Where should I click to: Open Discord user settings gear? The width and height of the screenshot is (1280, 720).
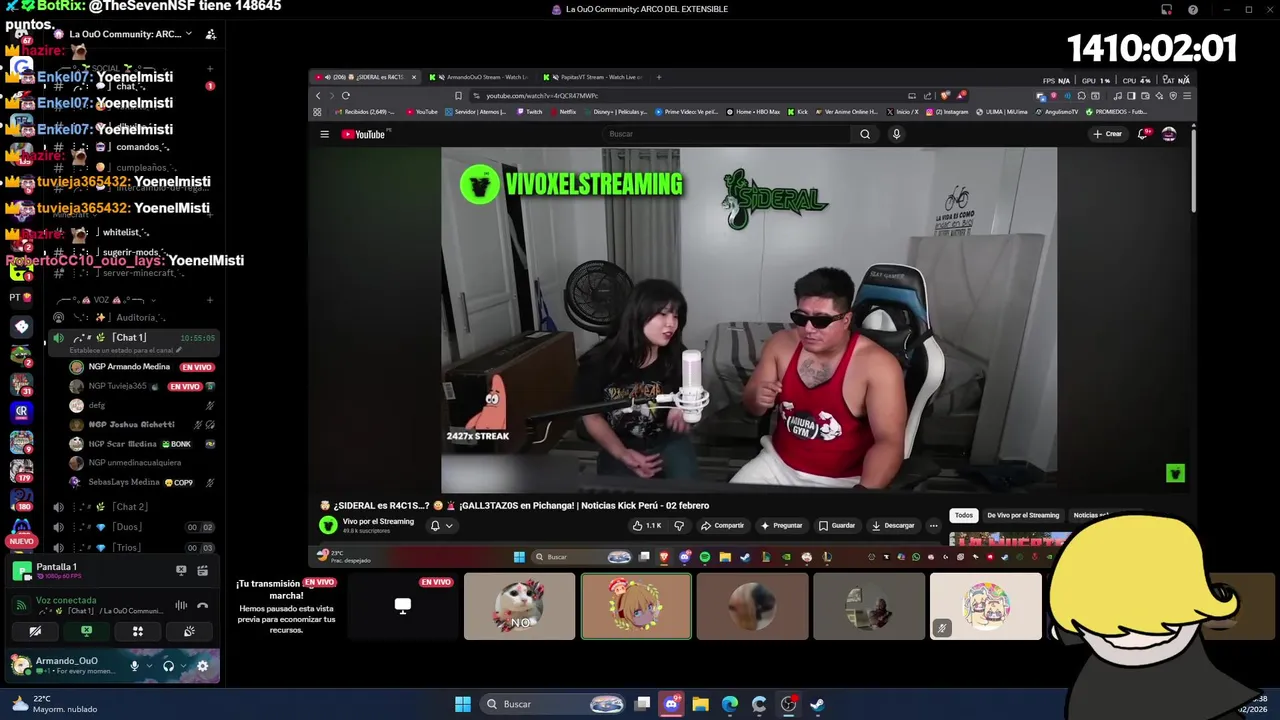point(202,665)
